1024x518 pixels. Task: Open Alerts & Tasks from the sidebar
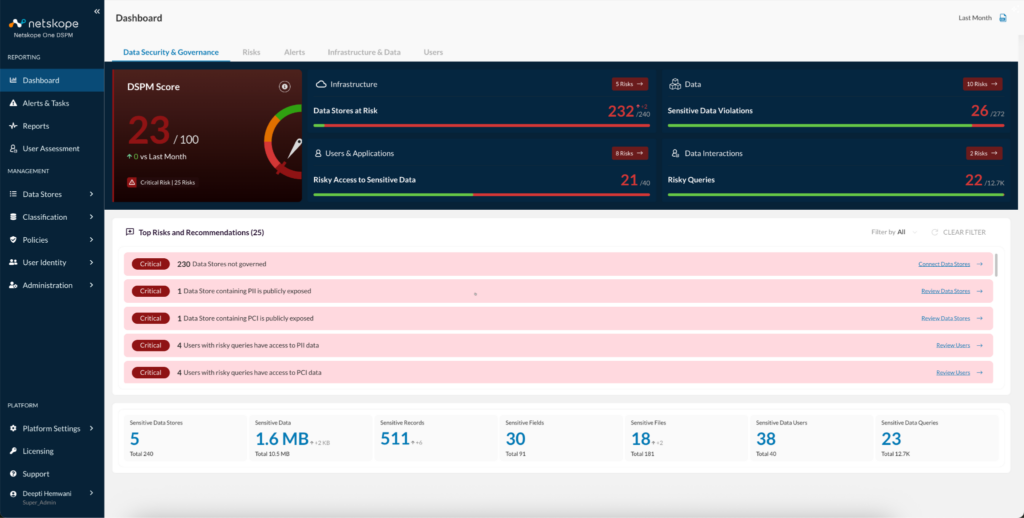(x=45, y=103)
